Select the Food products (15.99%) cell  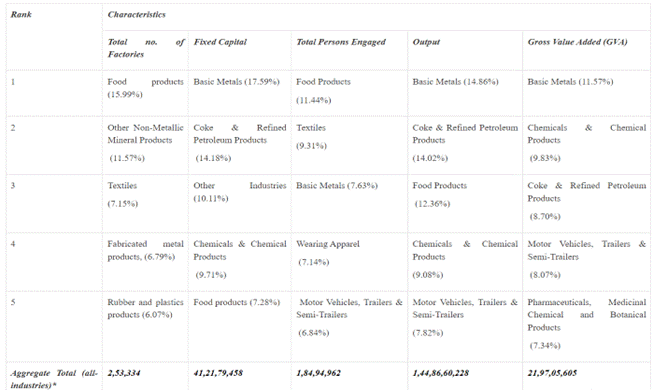[145, 88]
